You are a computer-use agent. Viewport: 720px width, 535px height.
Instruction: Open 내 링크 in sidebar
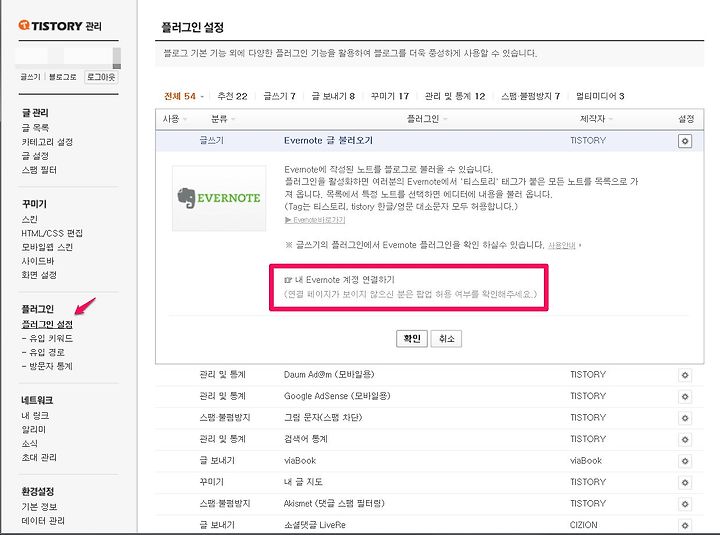pyautogui.click(x=35, y=416)
